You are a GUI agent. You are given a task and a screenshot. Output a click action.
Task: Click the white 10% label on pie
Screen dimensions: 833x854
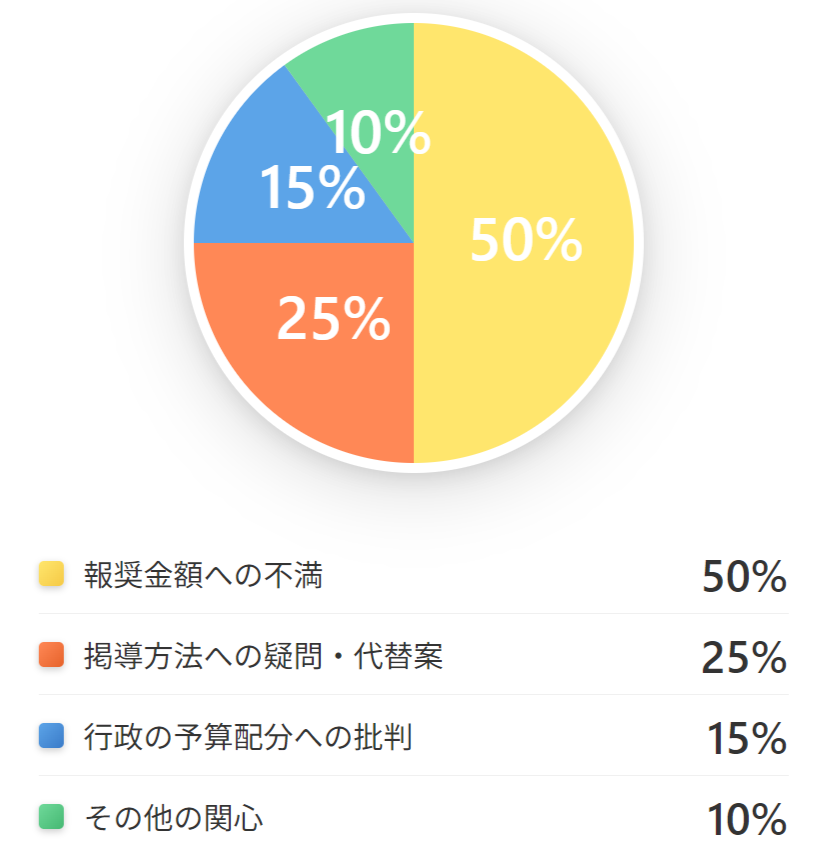pyautogui.click(x=378, y=132)
